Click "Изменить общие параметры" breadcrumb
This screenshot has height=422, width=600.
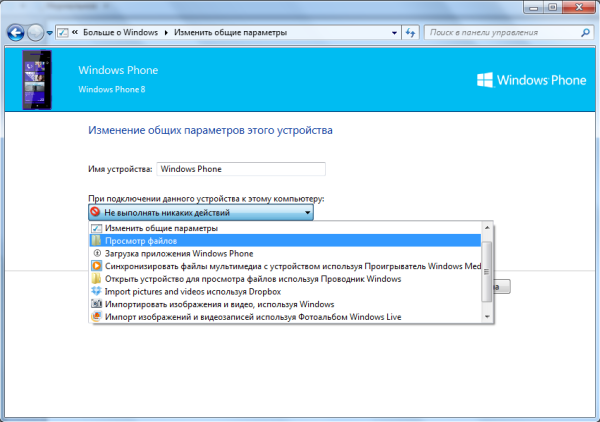point(230,33)
